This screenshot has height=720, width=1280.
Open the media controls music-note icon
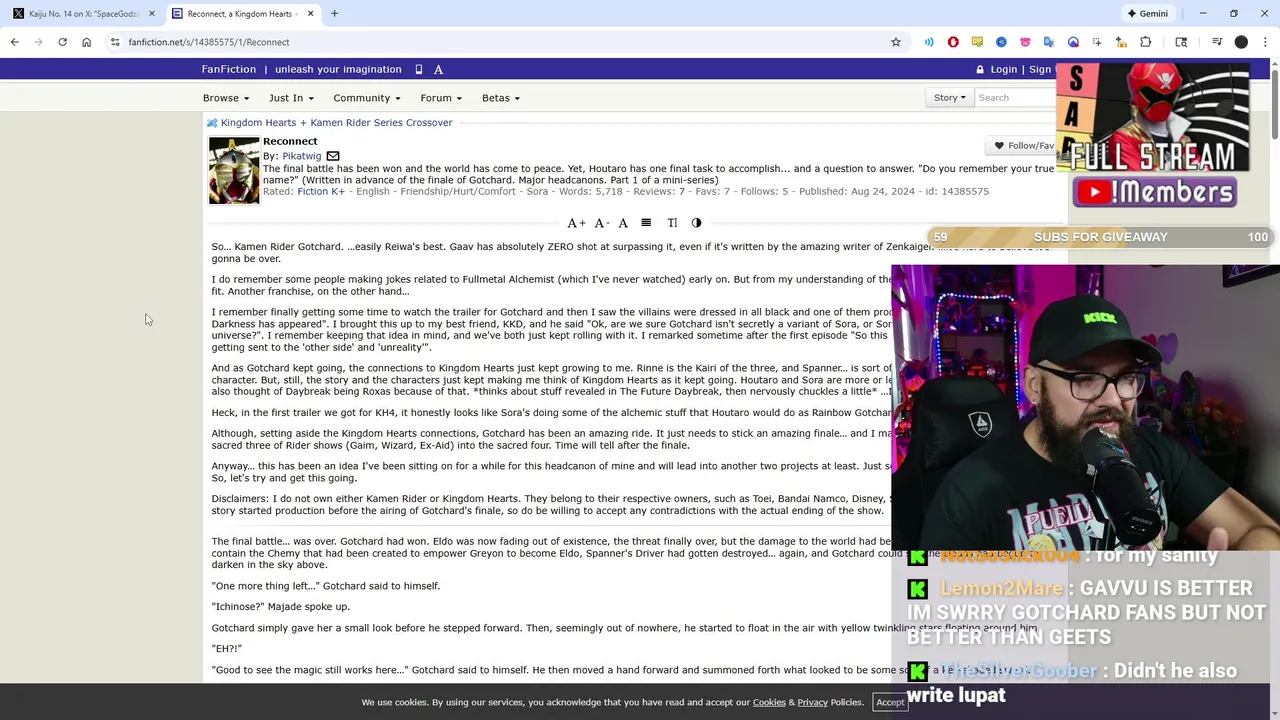click(1217, 42)
